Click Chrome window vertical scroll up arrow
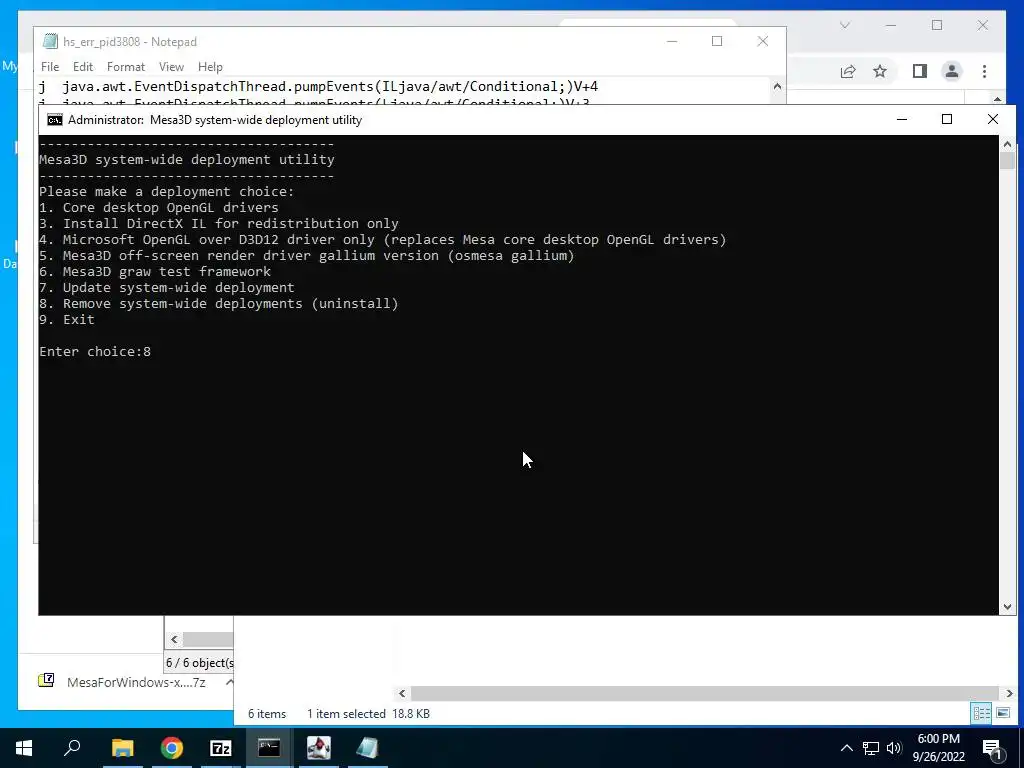This screenshot has height=768, width=1024. click(x=997, y=99)
